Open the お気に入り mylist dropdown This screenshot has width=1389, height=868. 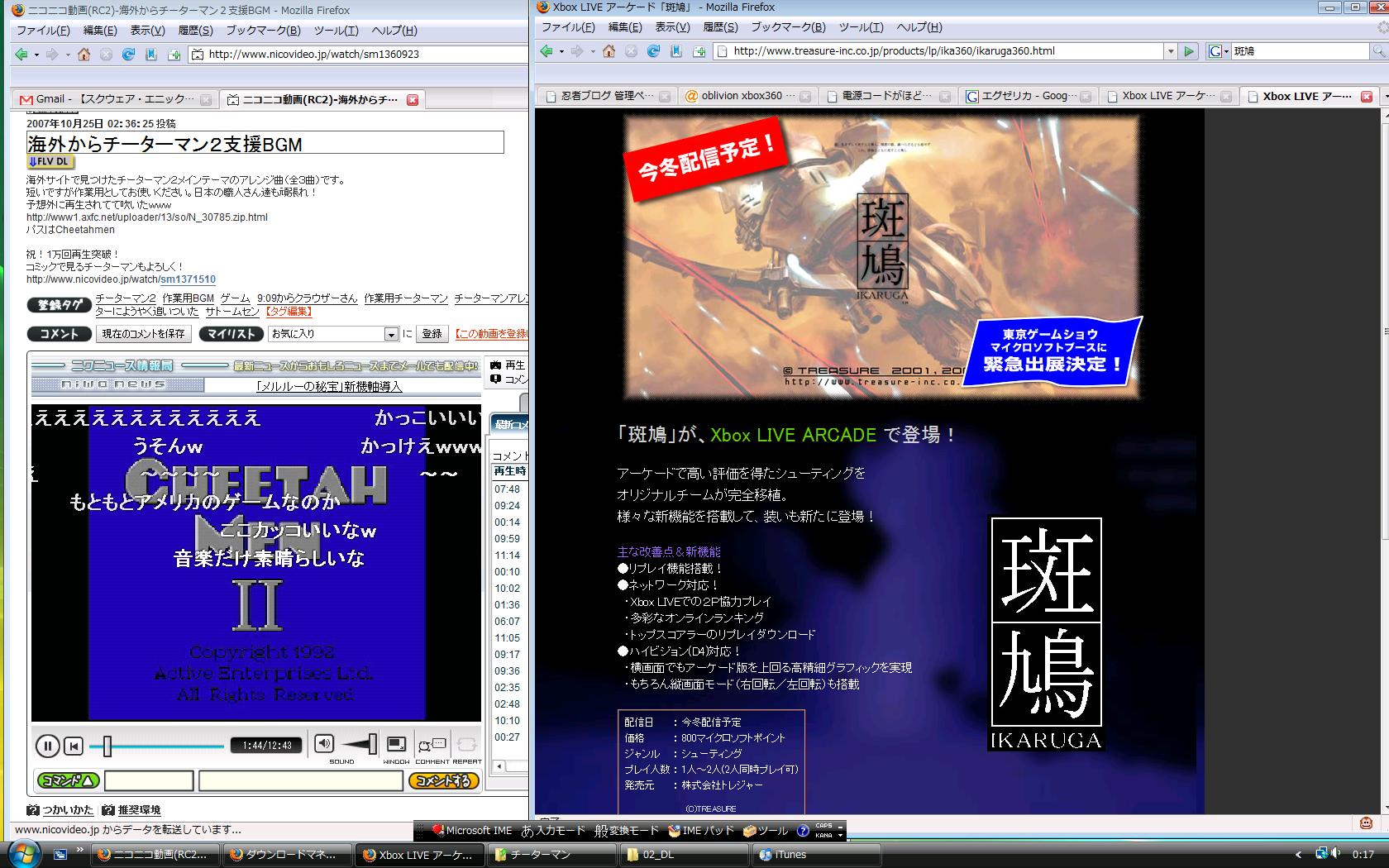click(x=391, y=334)
